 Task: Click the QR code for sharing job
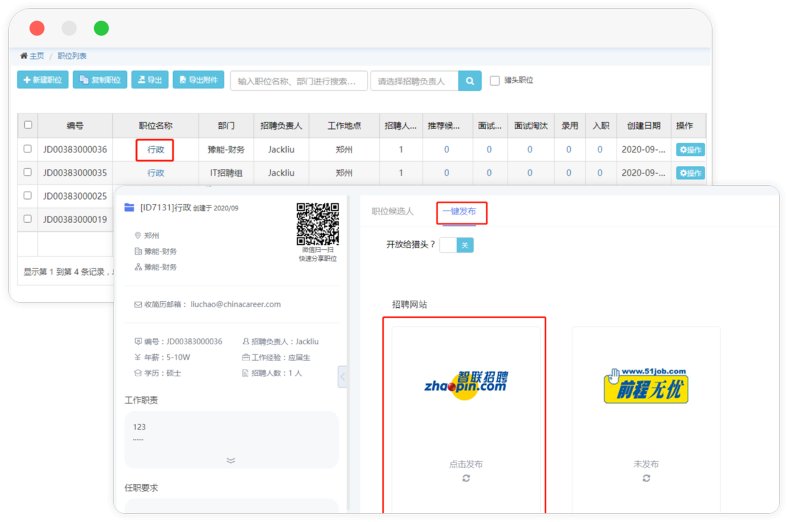tap(318, 224)
